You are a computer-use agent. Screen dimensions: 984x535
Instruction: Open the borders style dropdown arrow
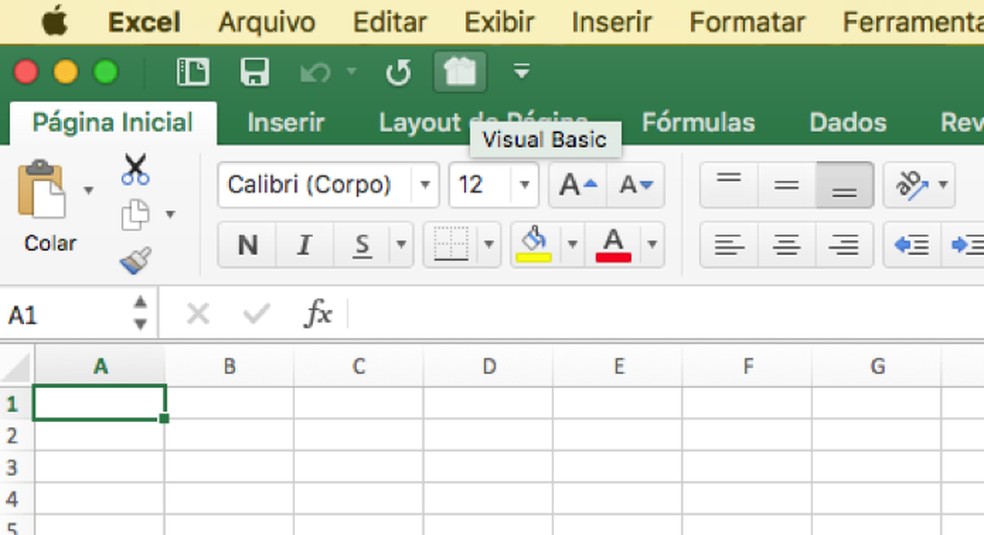tap(490, 245)
